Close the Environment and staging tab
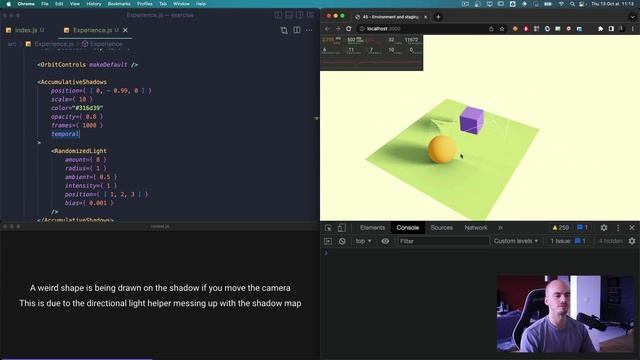Image resolution: width=640 pixels, height=360 pixels. click(x=425, y=17)
